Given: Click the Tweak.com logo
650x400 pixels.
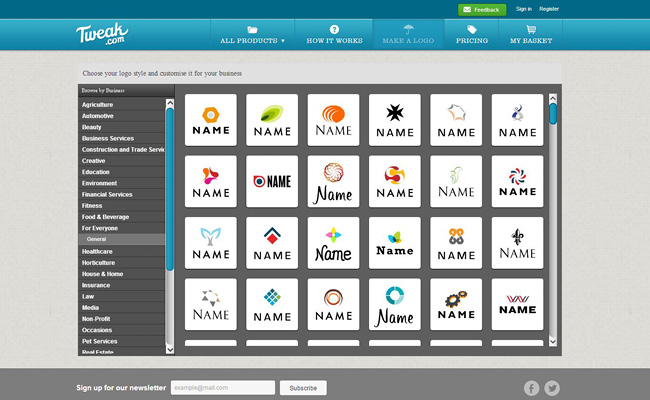Looking at the screenshot, I should pyautogui.click(x=102, y=34).
